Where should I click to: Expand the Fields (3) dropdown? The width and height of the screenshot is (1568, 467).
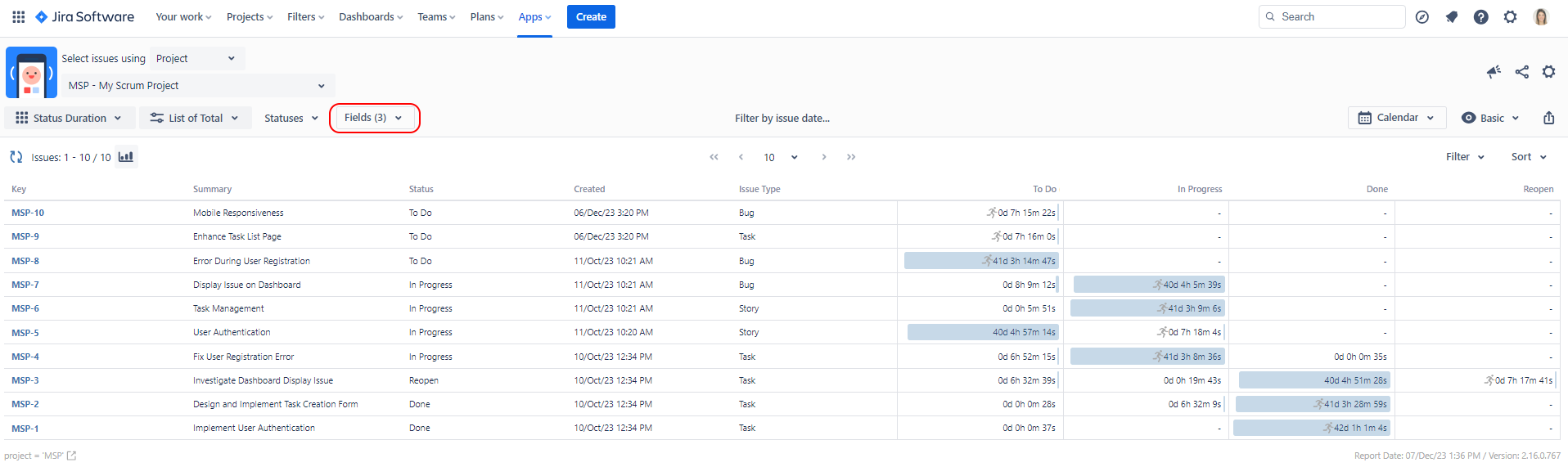[x=374, y=118]
